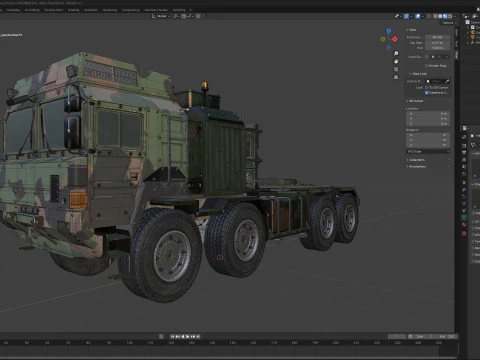Open shading options dropdown arrow
Image resolution: width=480 pixels, height=360 pixels.
(455, 16)
